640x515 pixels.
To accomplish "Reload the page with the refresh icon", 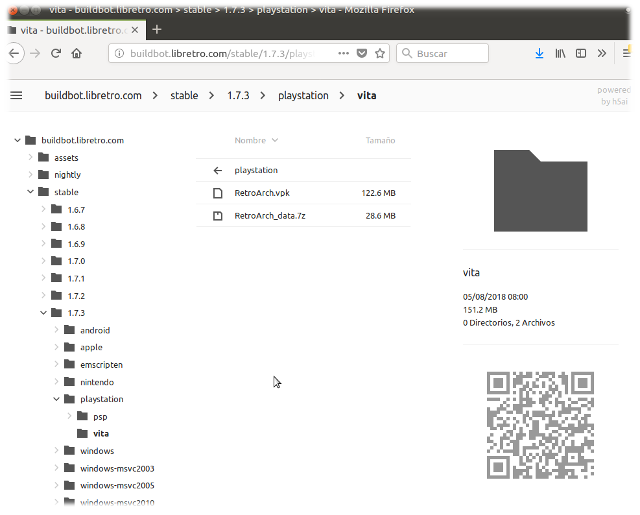I will tap(56, 53).
